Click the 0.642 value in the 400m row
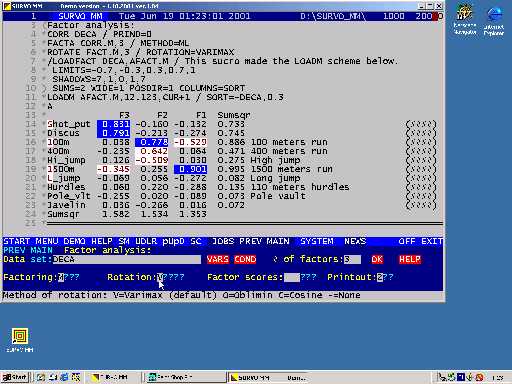Image resolution: width=512 pixels, height=384 pixels. [152, 151]
